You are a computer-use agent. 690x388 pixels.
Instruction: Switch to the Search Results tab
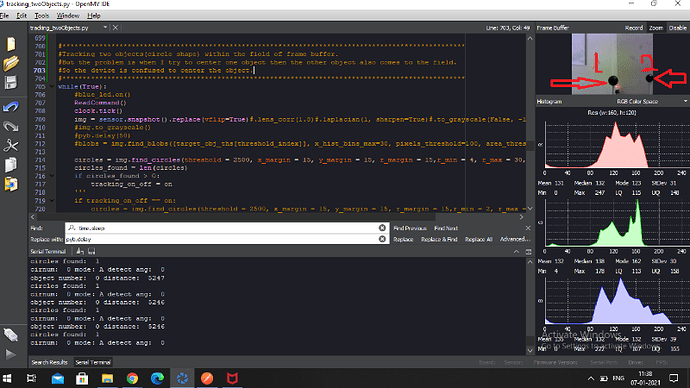[x=49, y=362]
